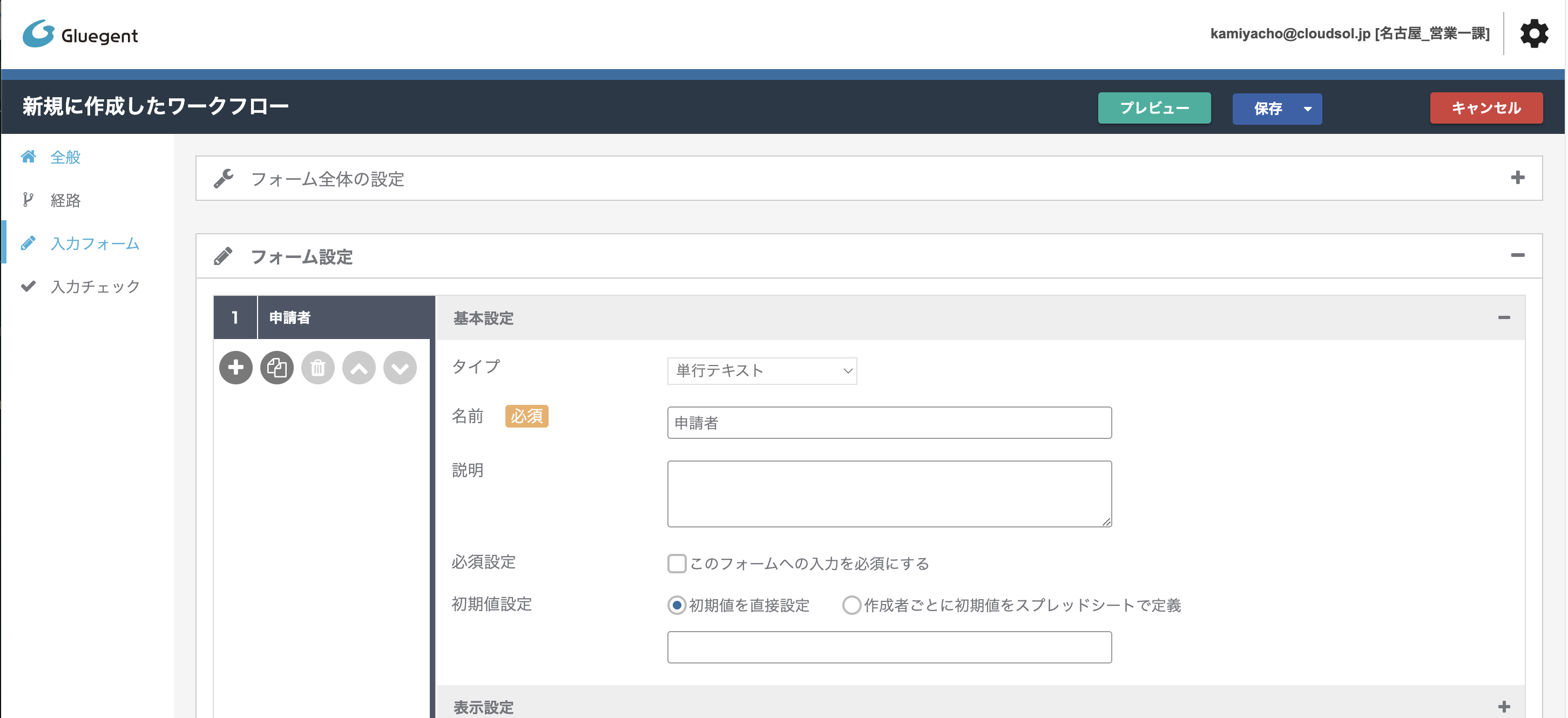Click the orange 必須 badge
The height and width of the screenshot is (718, 1568).
[526, 416]
